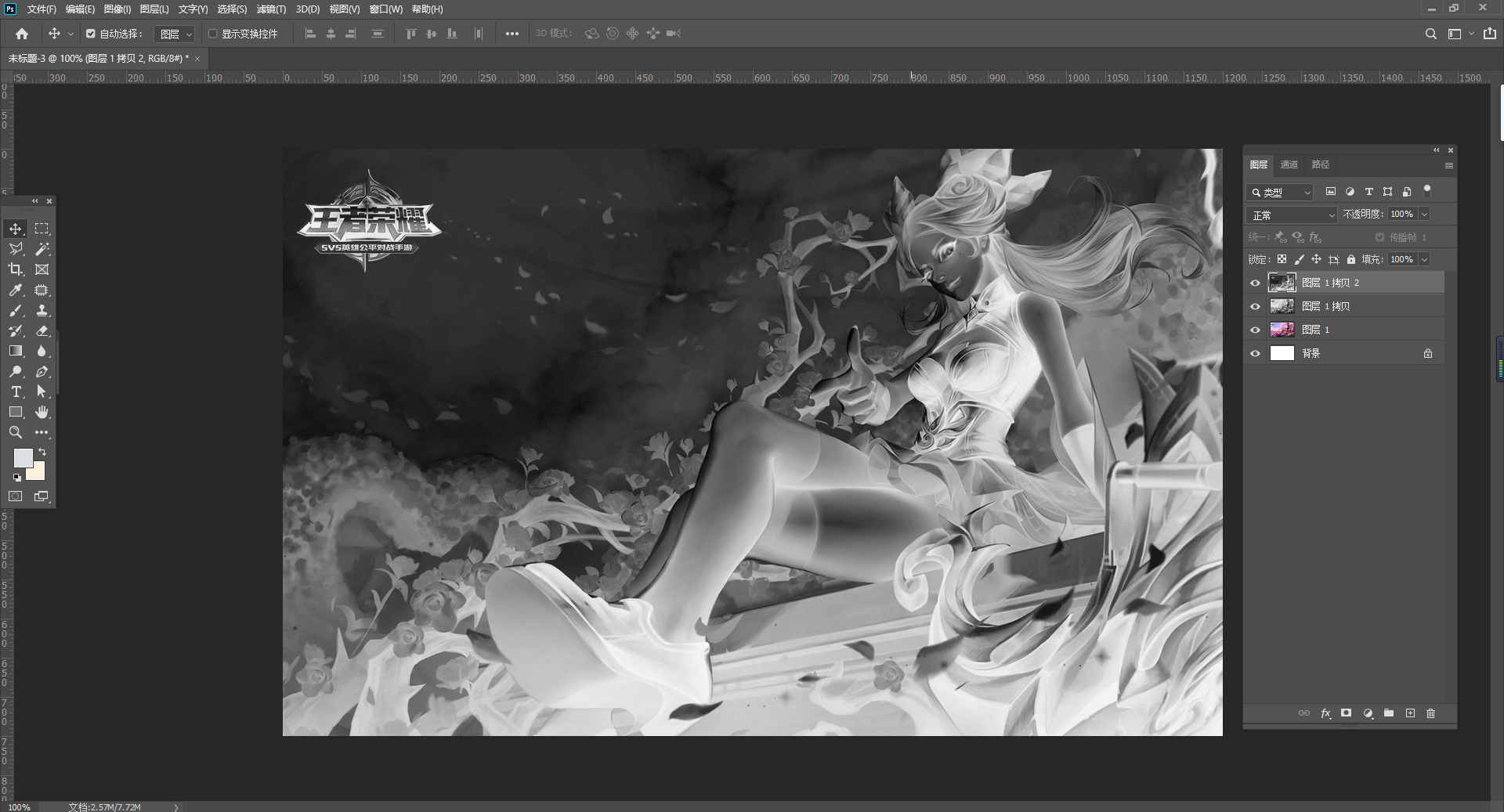Viewport: 1504px width, 812px height.
Task: Switch to the 通道 tab
Action: click(1289, 164)
